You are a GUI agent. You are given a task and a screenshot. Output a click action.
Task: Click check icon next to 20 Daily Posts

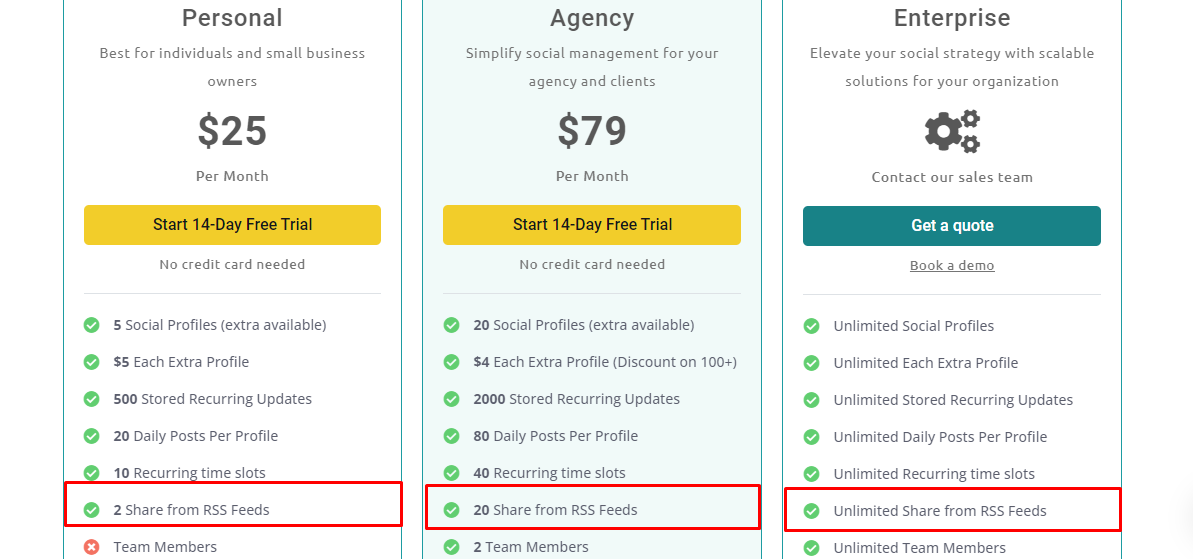click(91, 436)
